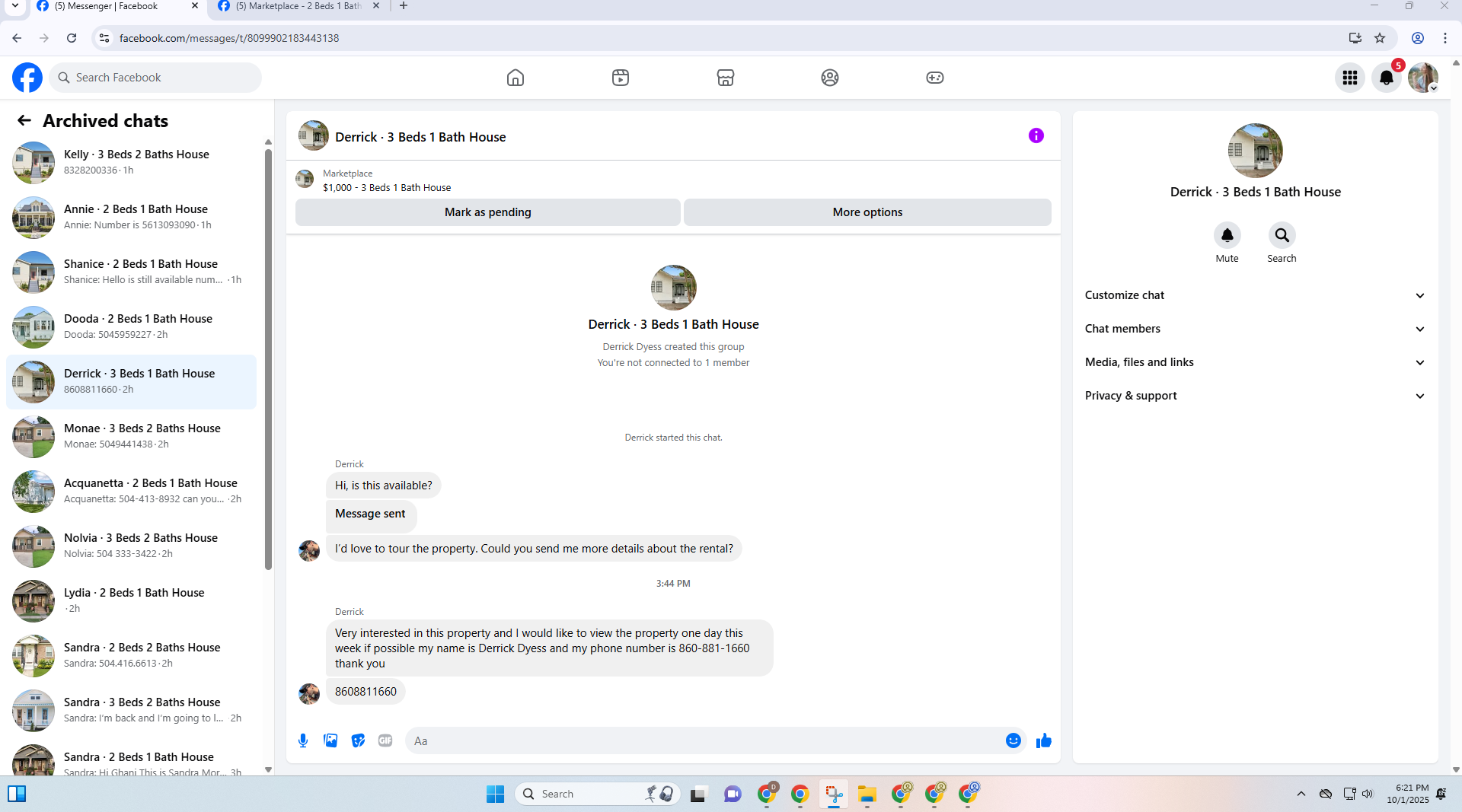Click the Chrome address bar URL
Image resolution: width=1462 pixels, height=812 pixels.
coord(229,38)
